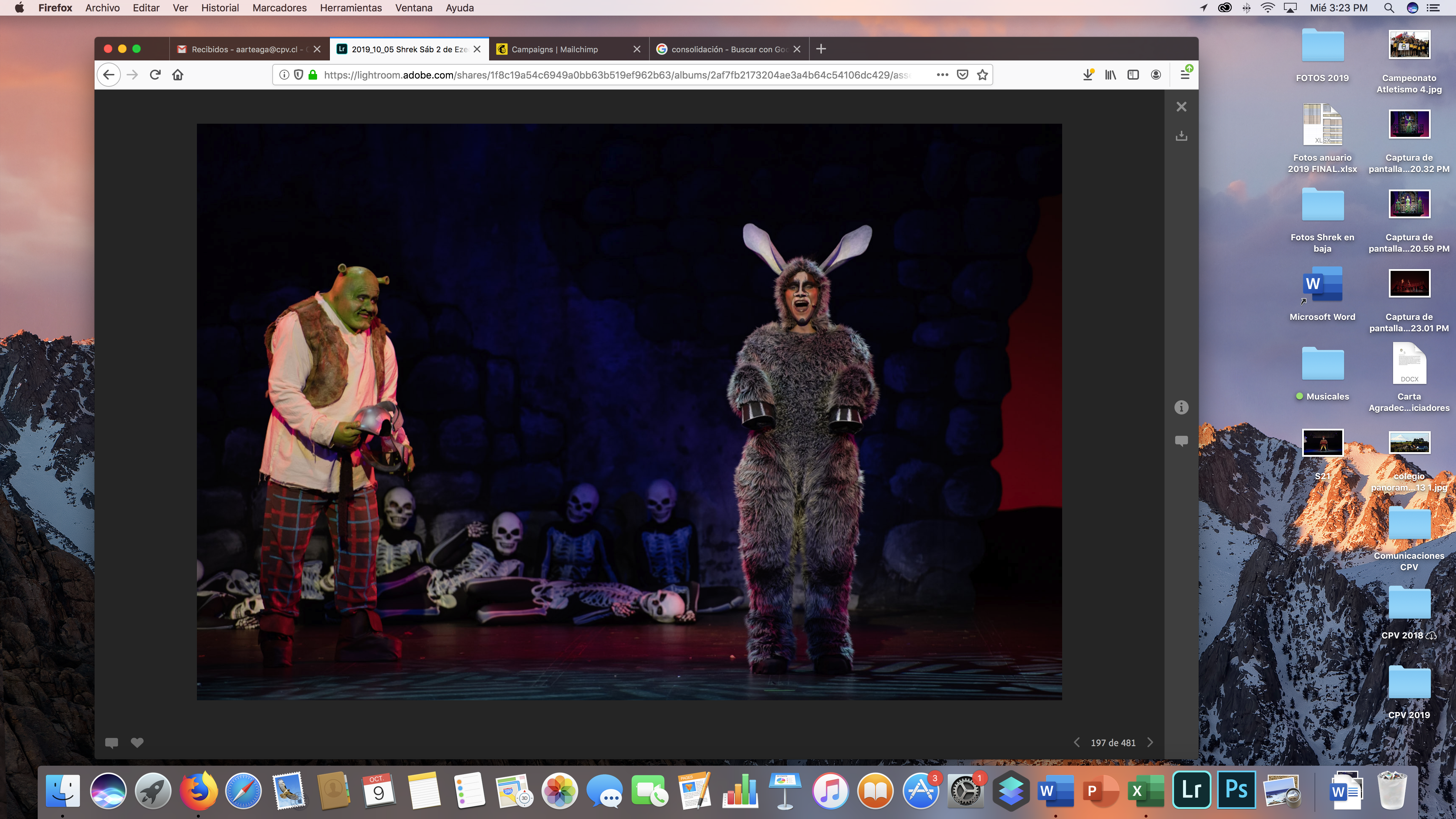The image size is (1456, 819).
Task: Open Notification Center icon
Action: click(x=1433, y=8)
